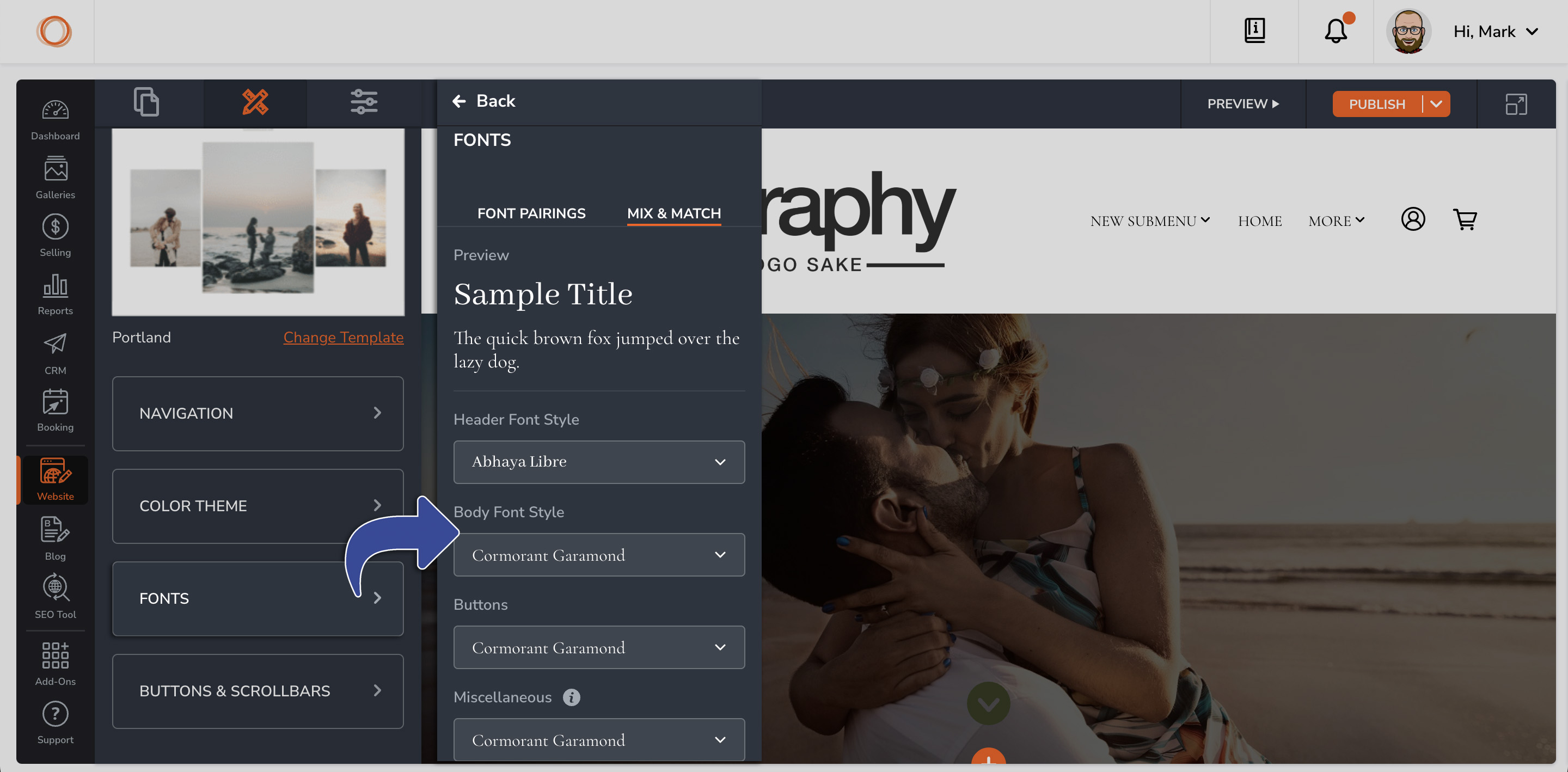This screenshot has width=1568, height=772.
Task: Open the Publish dropdown arrow
Action: [x=1436, y=104]
